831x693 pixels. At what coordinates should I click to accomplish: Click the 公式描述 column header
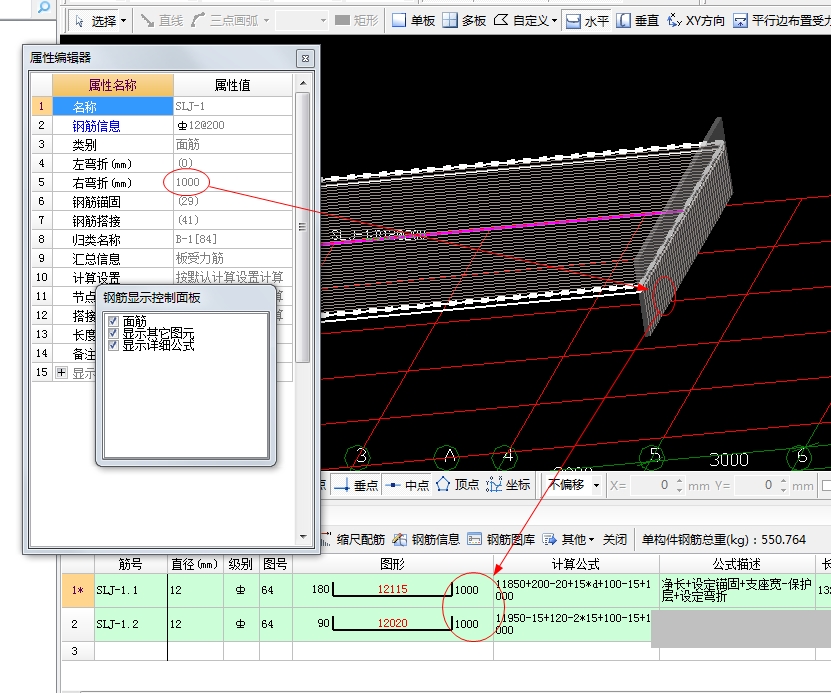coord(737,564)
